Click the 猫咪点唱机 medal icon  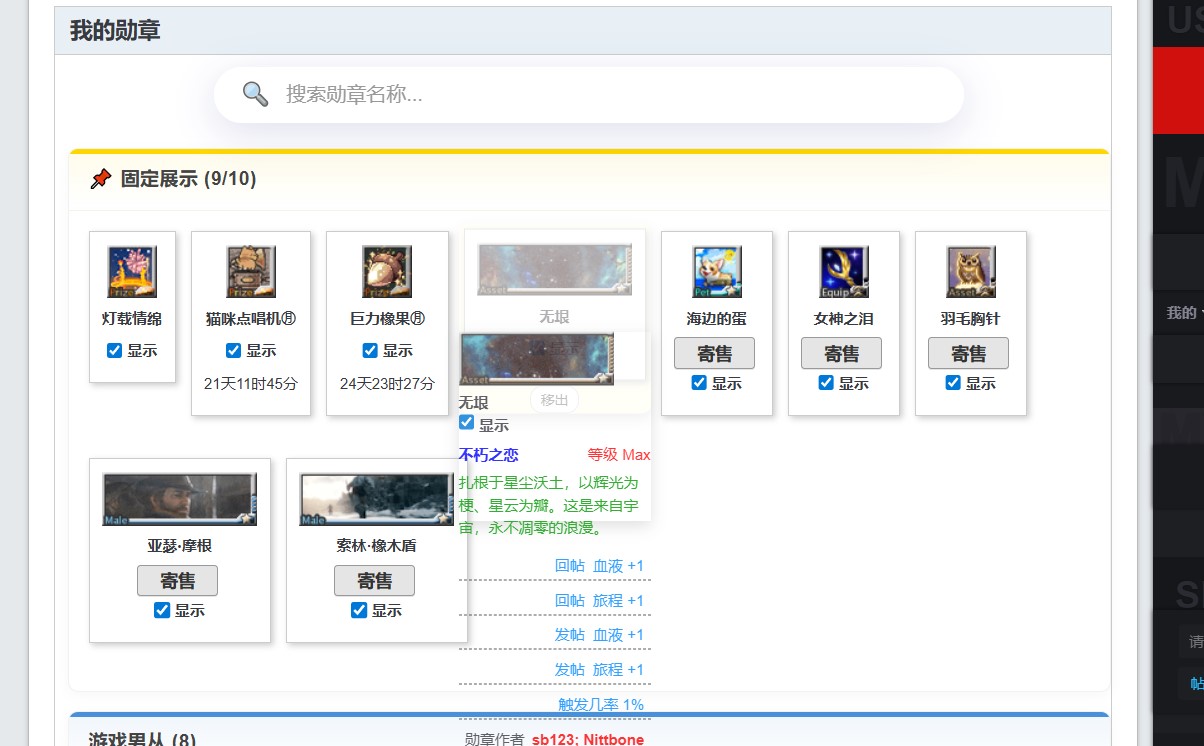click(251, 272)
